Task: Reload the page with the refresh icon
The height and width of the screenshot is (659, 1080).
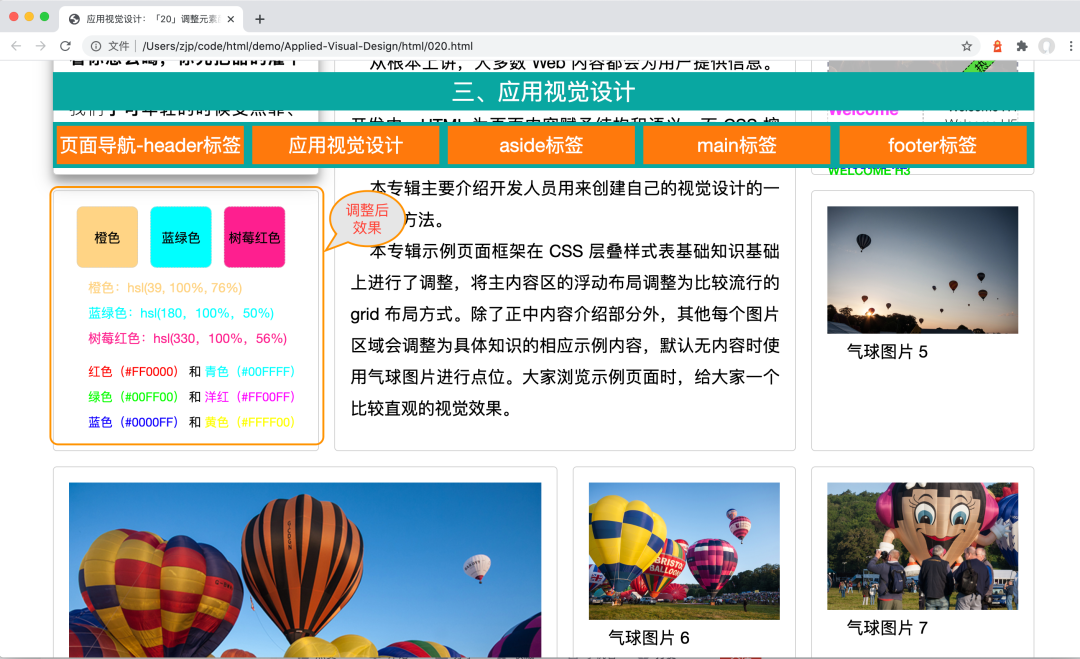Action: pyautogui.click(x=65, y=46)
